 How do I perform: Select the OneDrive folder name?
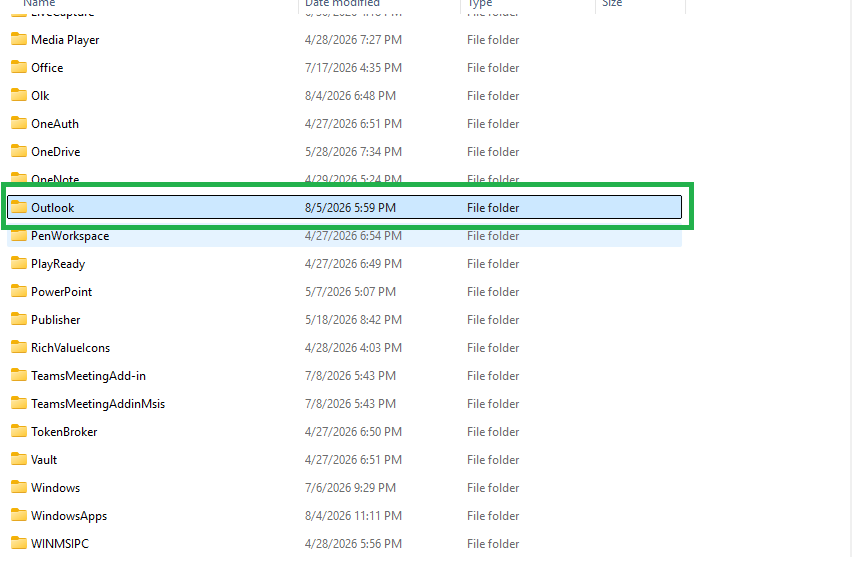tap(55, 152)
